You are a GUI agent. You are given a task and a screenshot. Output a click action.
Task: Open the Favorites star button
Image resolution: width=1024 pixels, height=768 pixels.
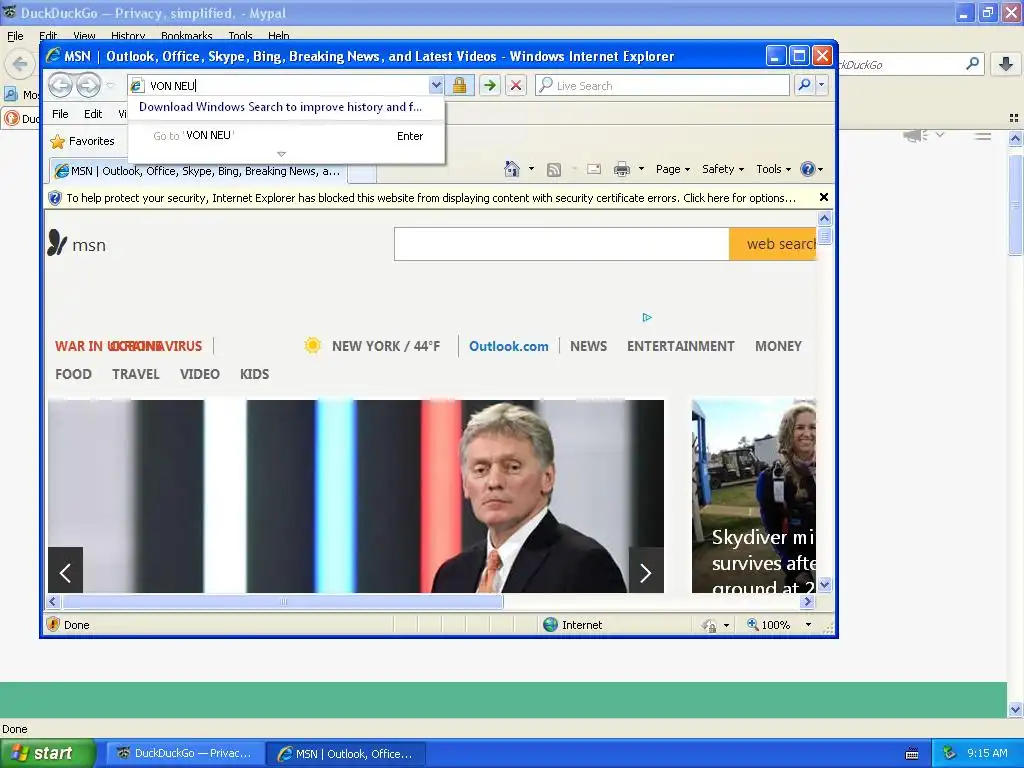click(x=82, y=141)
